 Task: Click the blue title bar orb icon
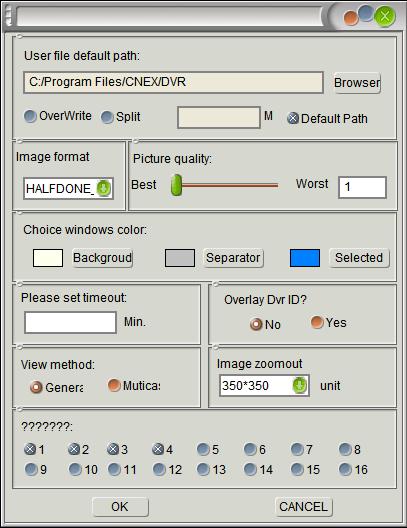pyautogui.click(x=366, y=13)
